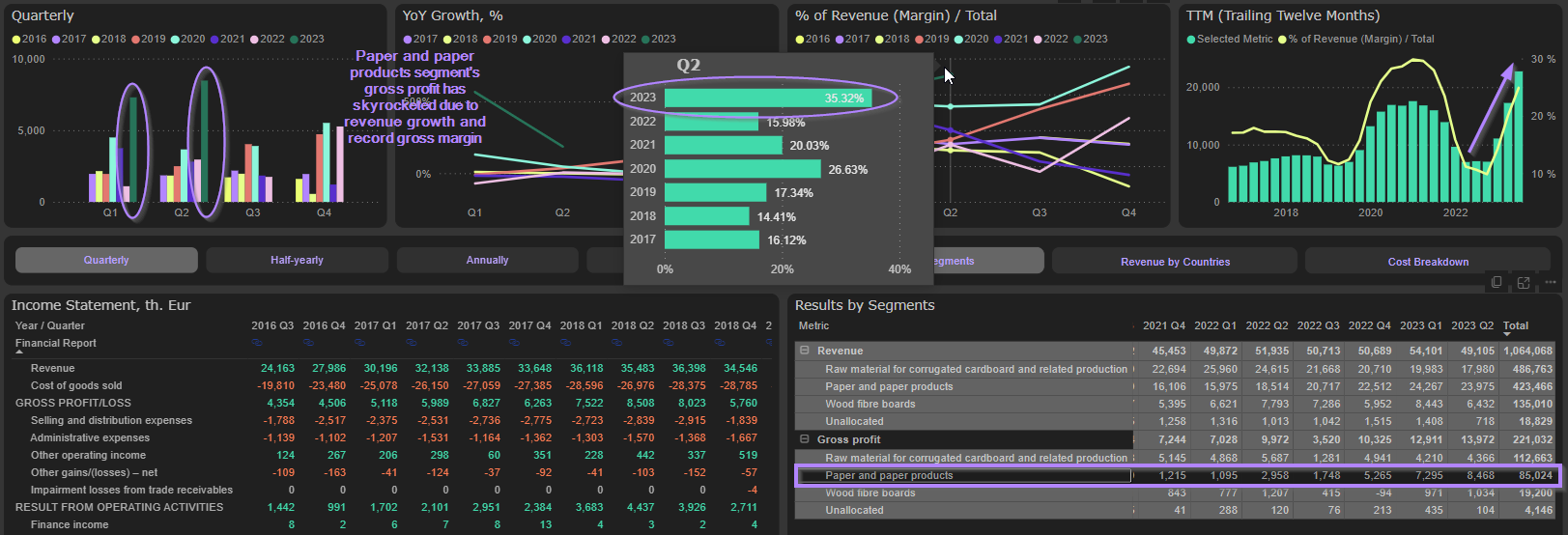Click the link icon under 2016 Q3 column
Viewport: 1568px width, 535px height.
tap(257, 343)
